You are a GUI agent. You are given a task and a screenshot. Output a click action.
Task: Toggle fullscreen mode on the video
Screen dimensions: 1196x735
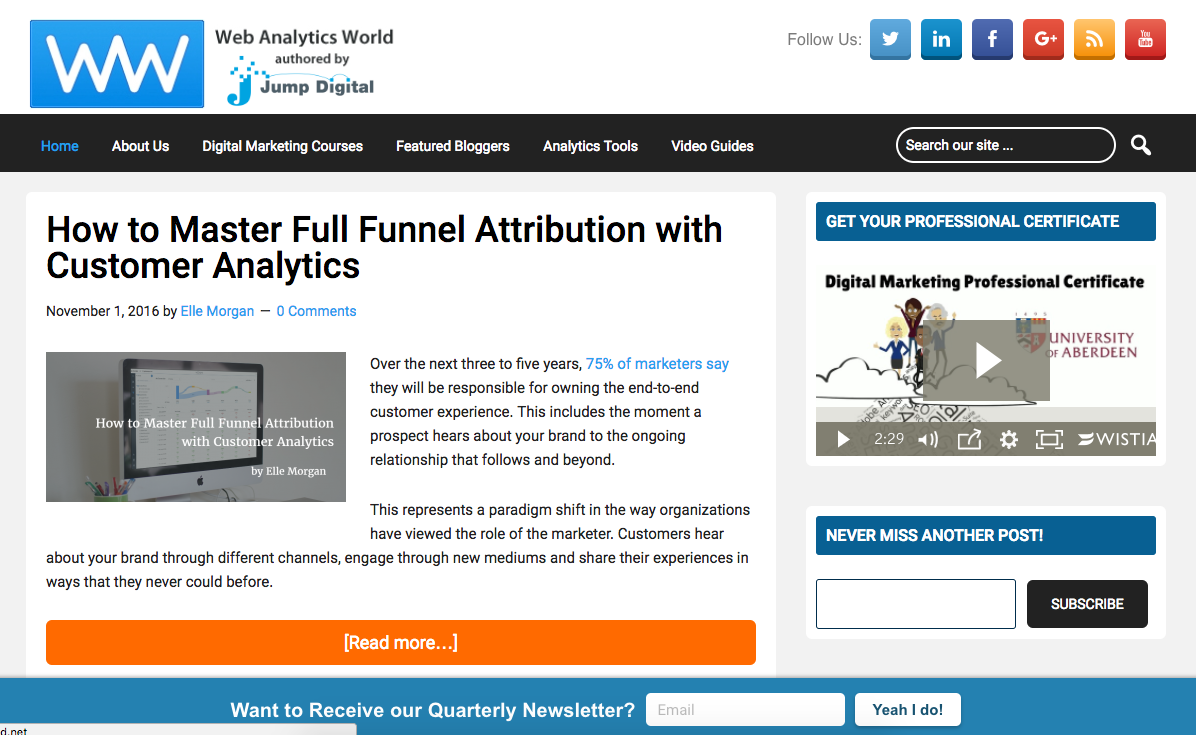[1049, 439]
